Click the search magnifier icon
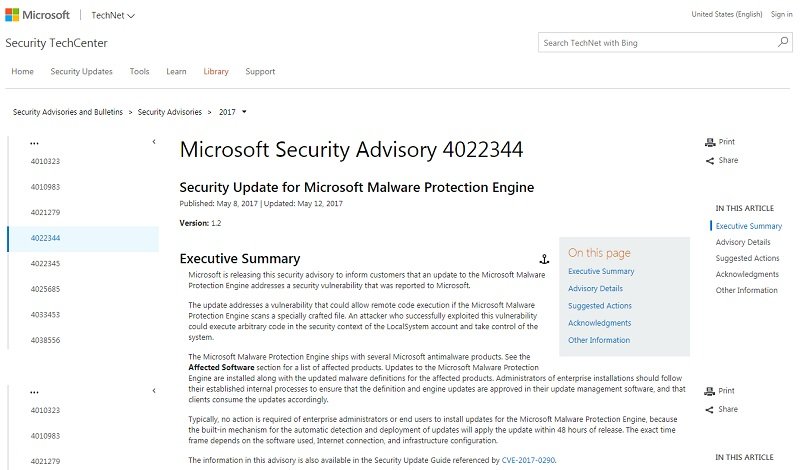The height and width of the screenshot is (470, 800). click(x=783, y=42)
